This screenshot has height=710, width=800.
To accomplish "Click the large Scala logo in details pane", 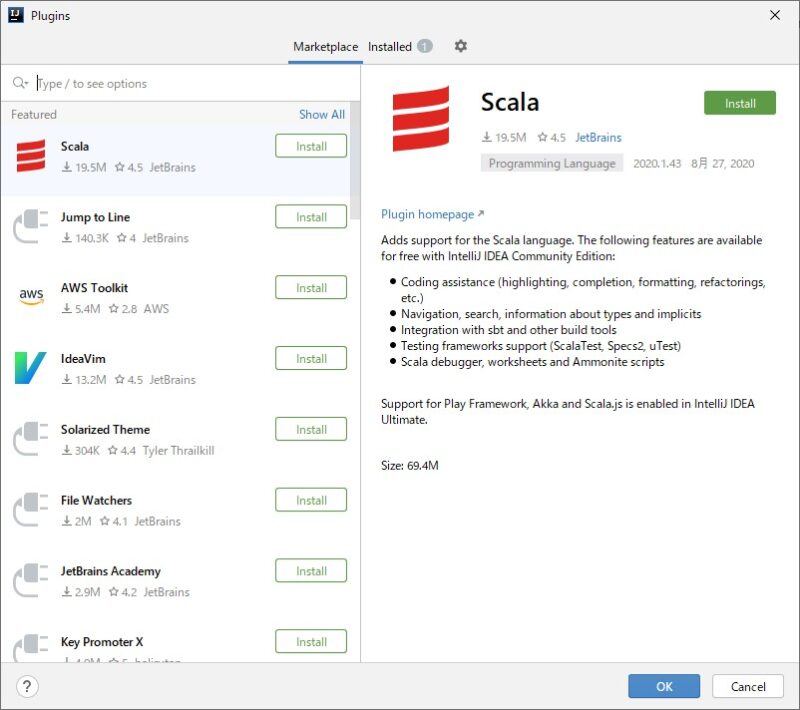I will 421,119.
